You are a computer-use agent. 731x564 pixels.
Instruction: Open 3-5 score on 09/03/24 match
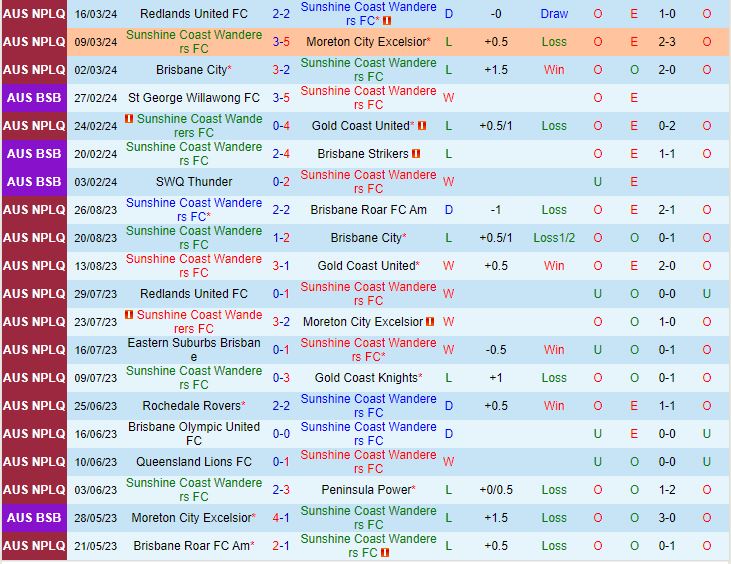(281, 42)
